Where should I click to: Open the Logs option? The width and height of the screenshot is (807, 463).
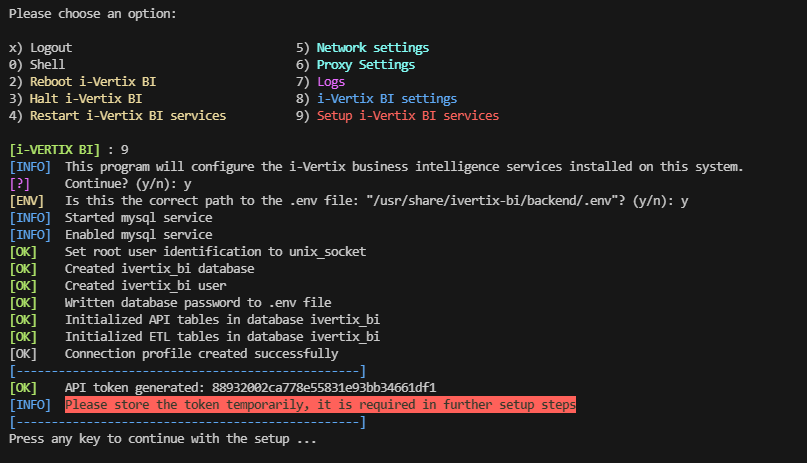click(320, 82)
